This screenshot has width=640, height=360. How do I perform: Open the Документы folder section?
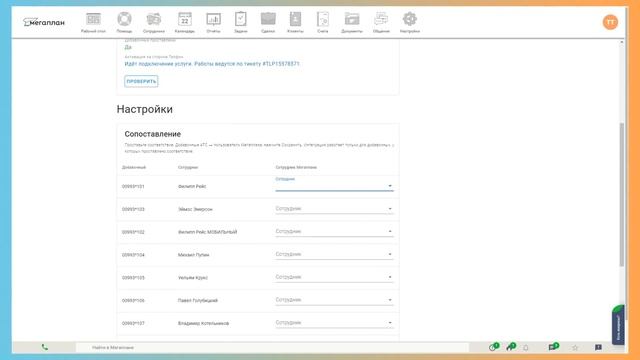(x=351, y=22)
